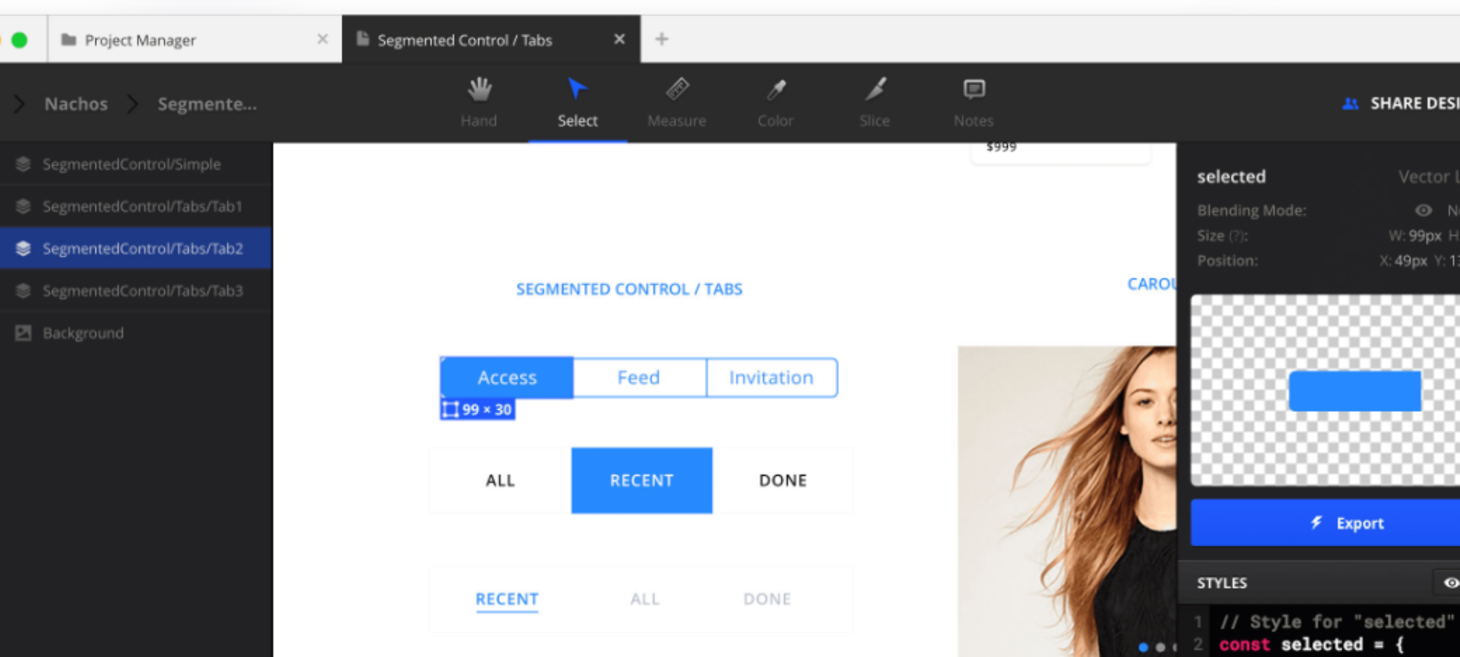Choose the Measure ruler tool
Screen dimensions: 1460x657
(x=677, y=102)
